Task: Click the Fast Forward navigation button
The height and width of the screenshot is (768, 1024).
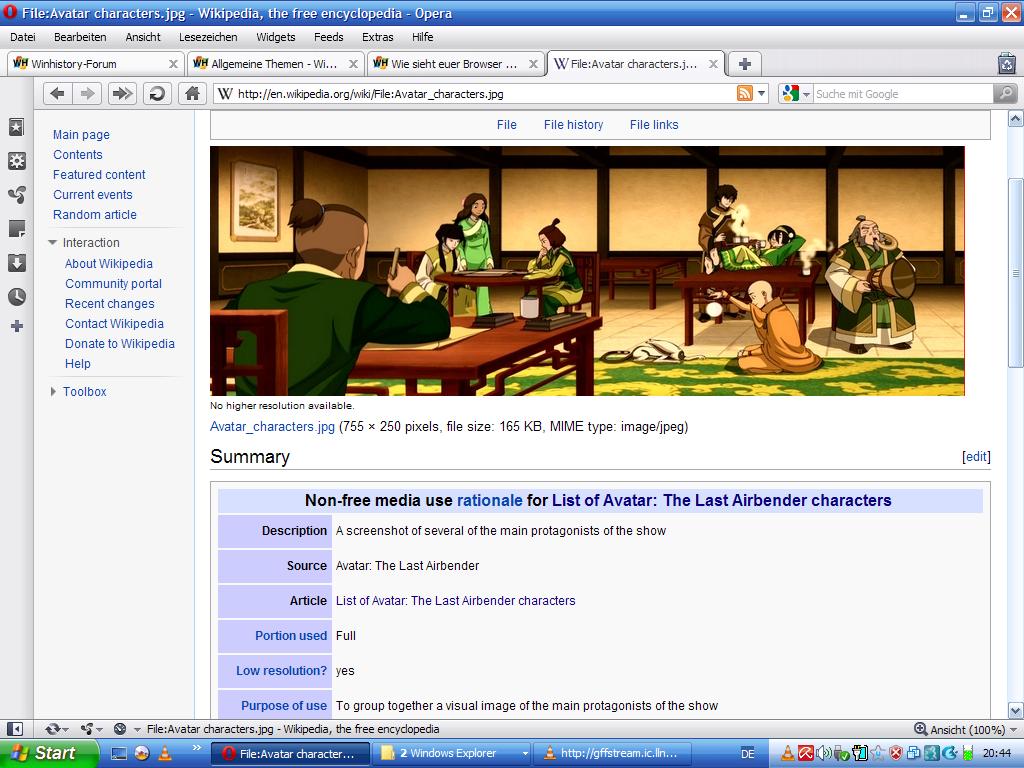Action: tap(122, 93)
